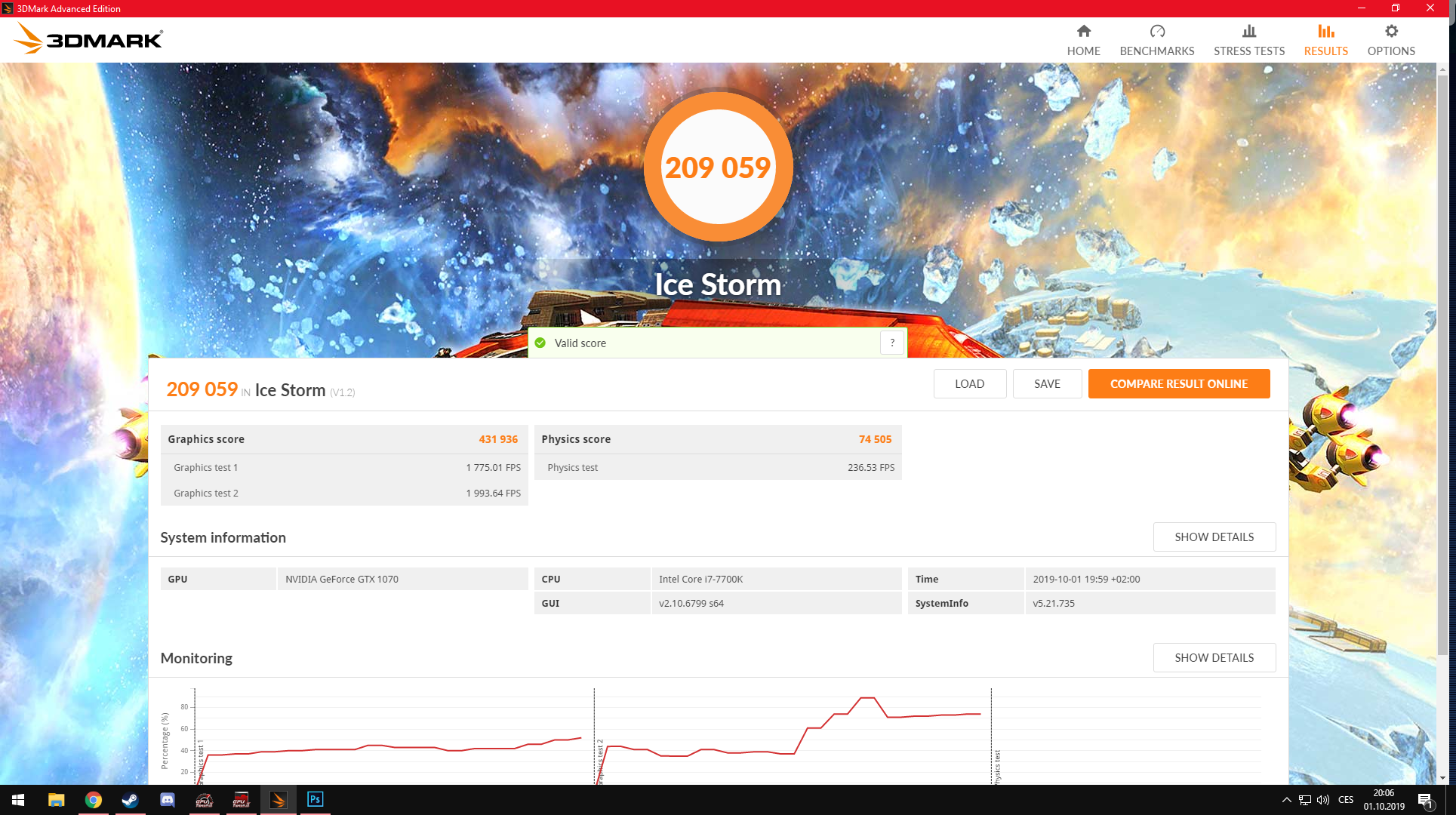The image size is (1456, 815).
Task: Open Discord from taskbar
Action: point(167,800)
